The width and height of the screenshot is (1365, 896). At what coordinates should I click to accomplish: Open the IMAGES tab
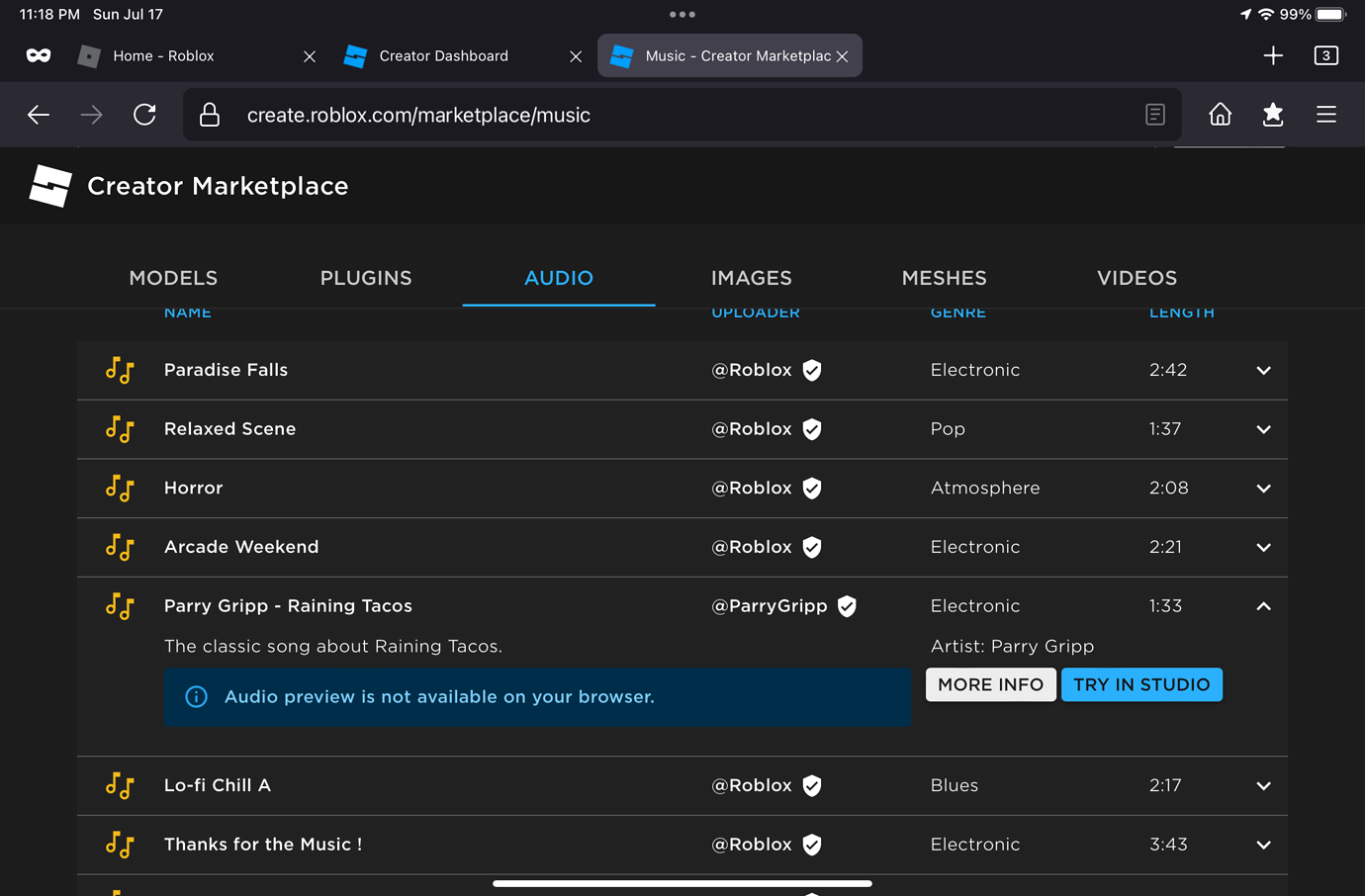[752, 278]
